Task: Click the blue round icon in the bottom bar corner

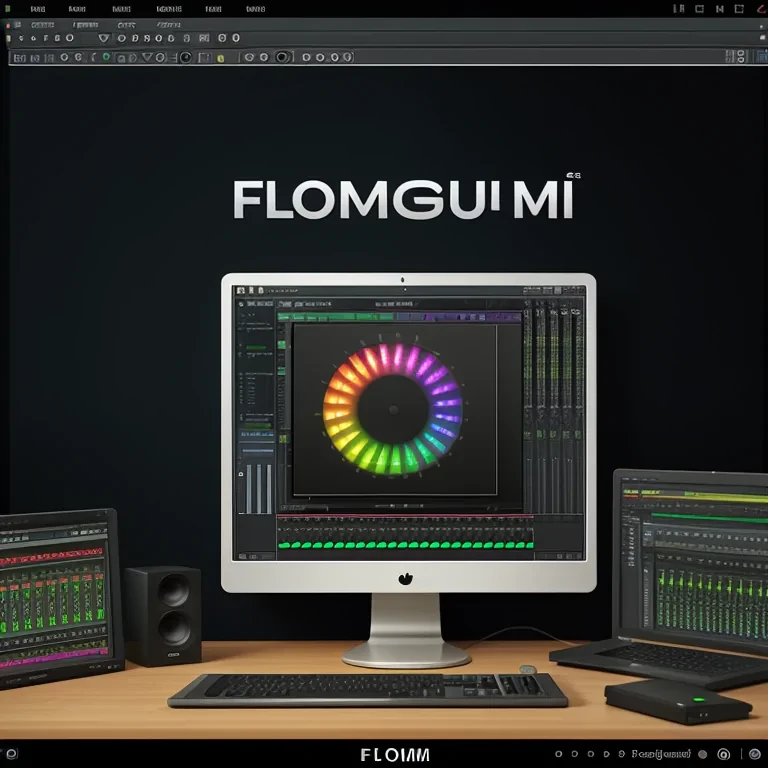Action: 755,754
